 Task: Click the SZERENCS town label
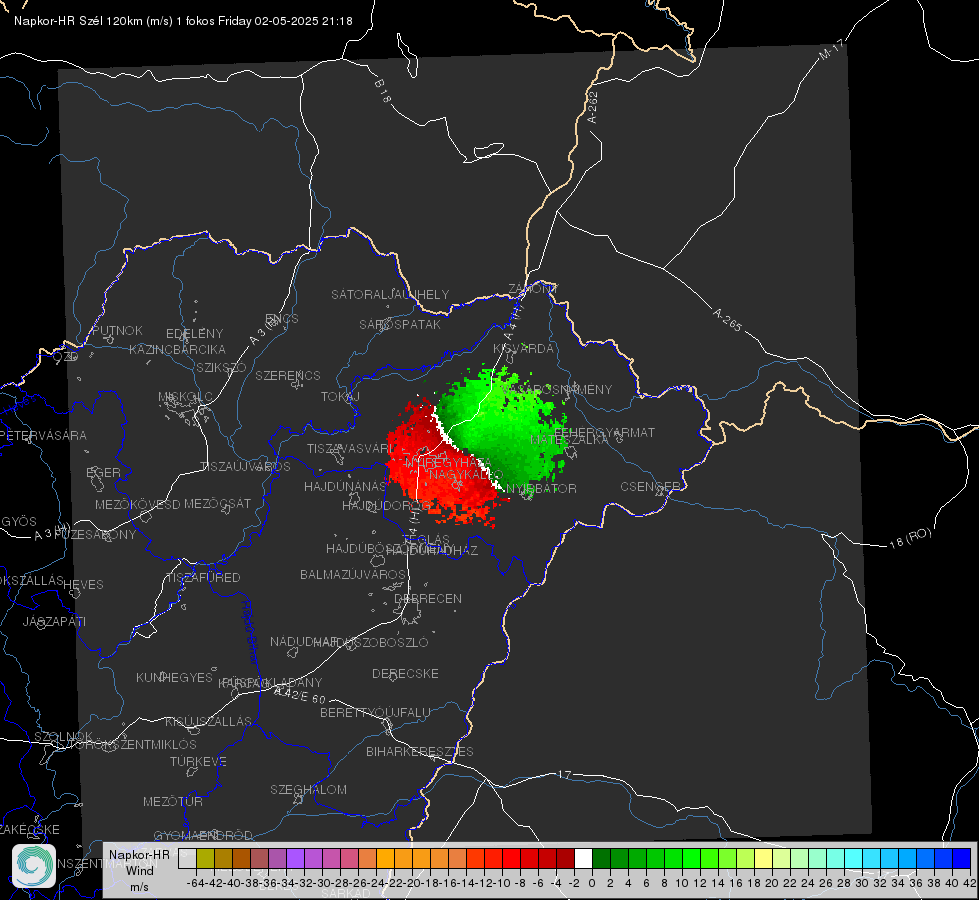click(288, 375)
